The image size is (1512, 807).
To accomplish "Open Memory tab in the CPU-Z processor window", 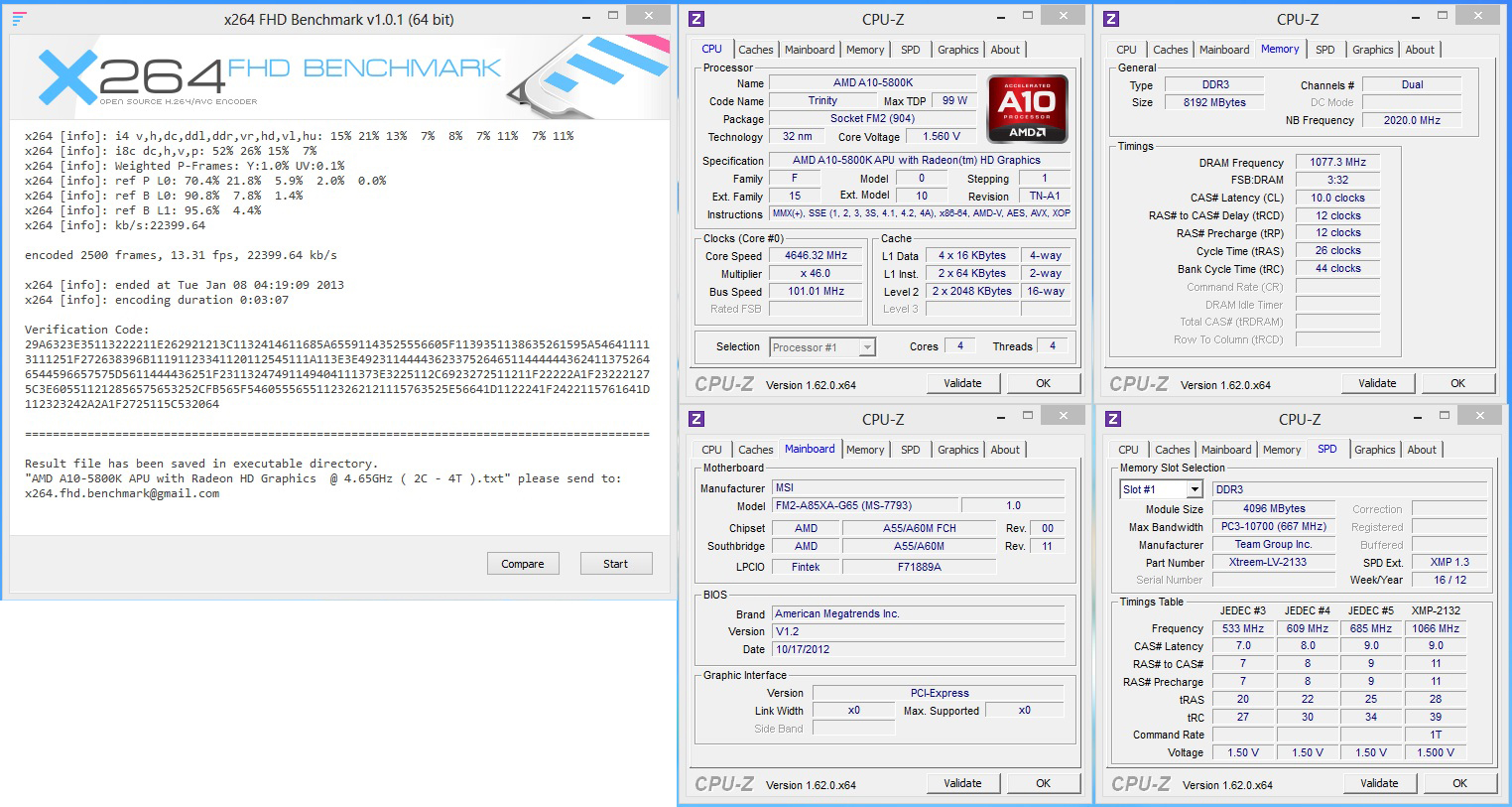I will [865, 50].
